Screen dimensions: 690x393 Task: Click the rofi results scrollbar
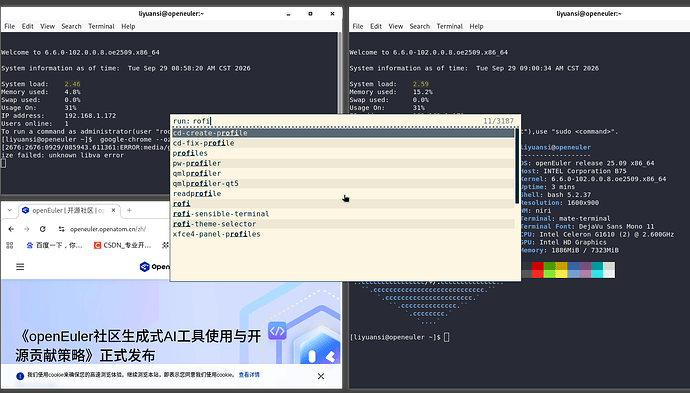517,166
